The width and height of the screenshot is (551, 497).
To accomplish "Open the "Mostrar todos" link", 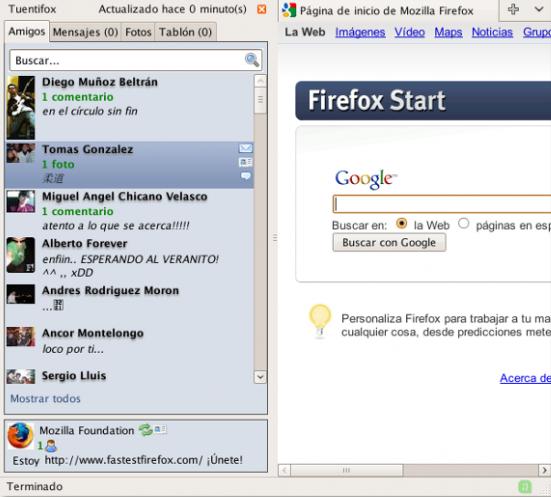I will tap(45, 399).
